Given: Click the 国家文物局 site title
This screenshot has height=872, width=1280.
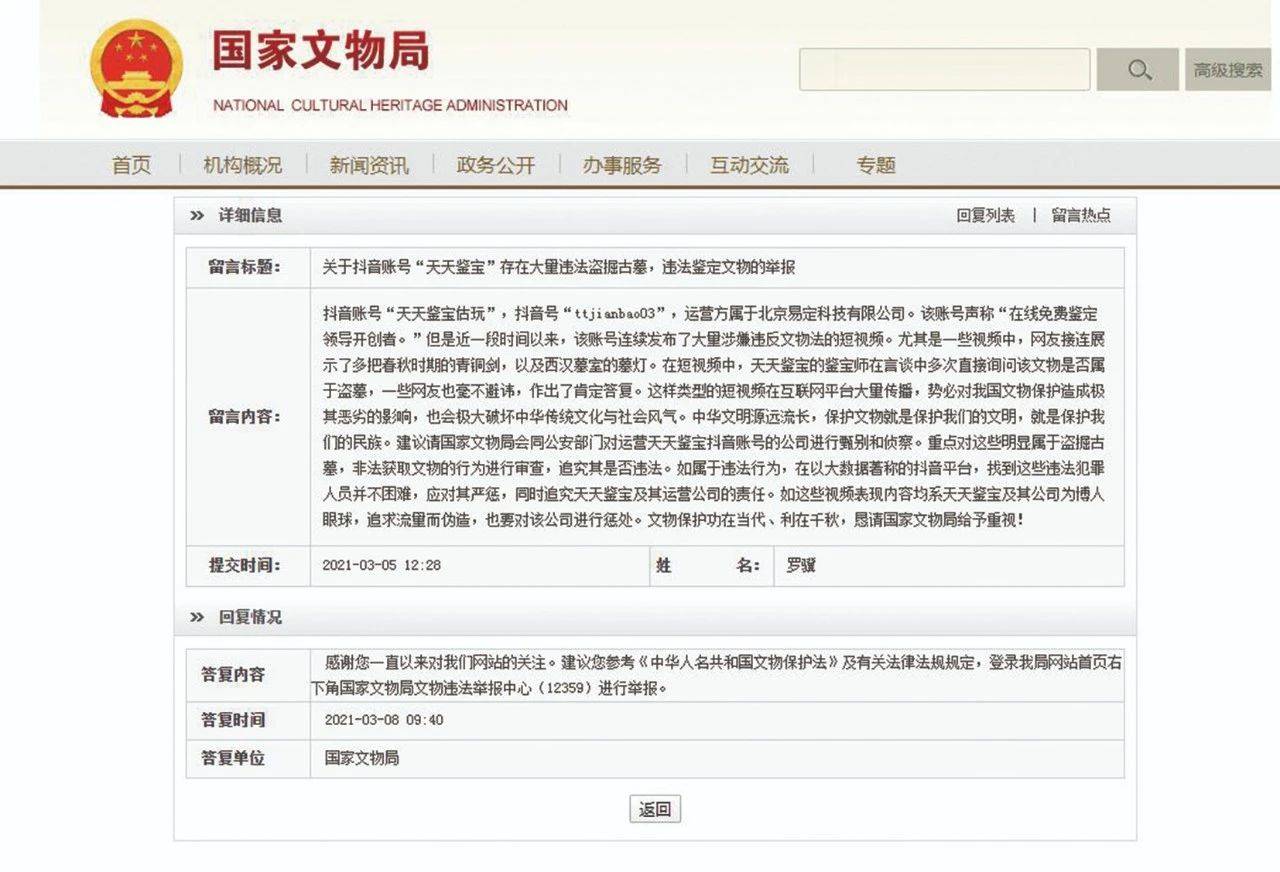Looking at the screenshot, I should coord(320,52).
